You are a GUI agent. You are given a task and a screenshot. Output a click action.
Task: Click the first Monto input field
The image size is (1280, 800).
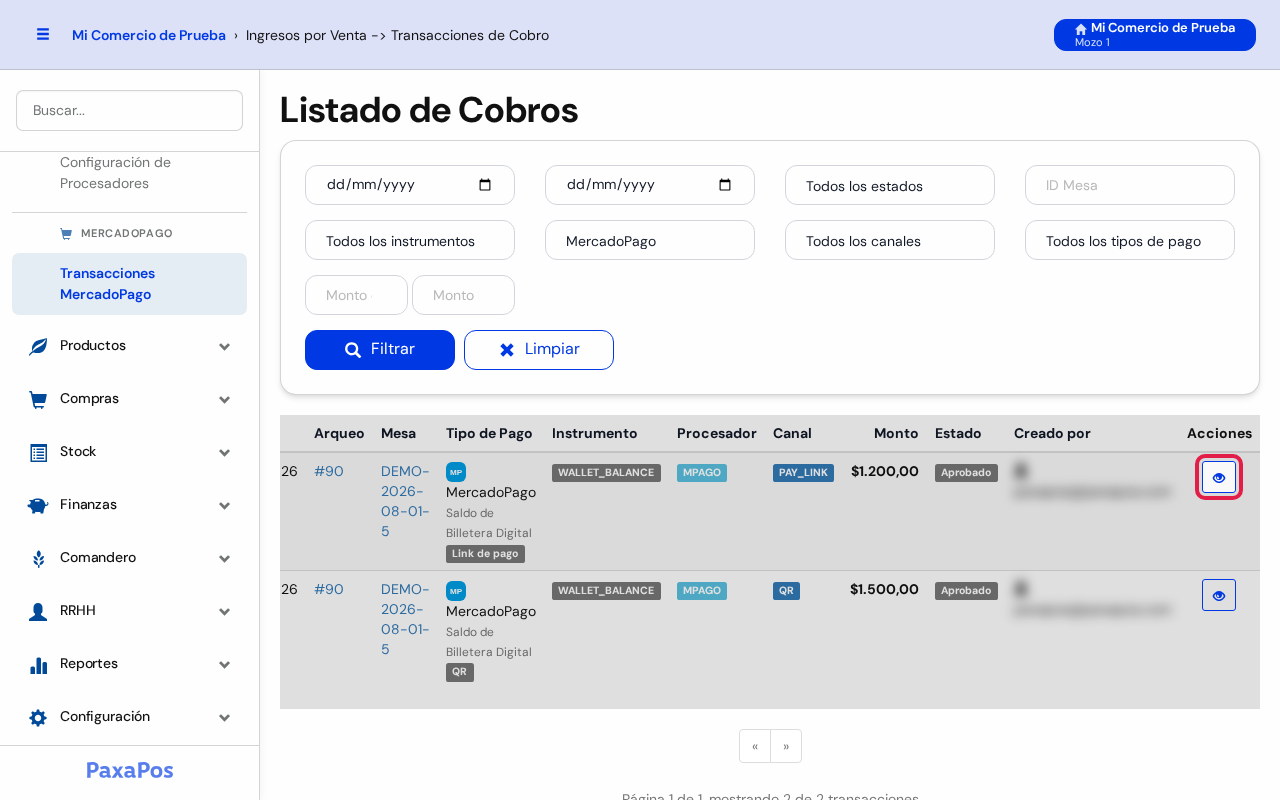[x=356, y=295]
